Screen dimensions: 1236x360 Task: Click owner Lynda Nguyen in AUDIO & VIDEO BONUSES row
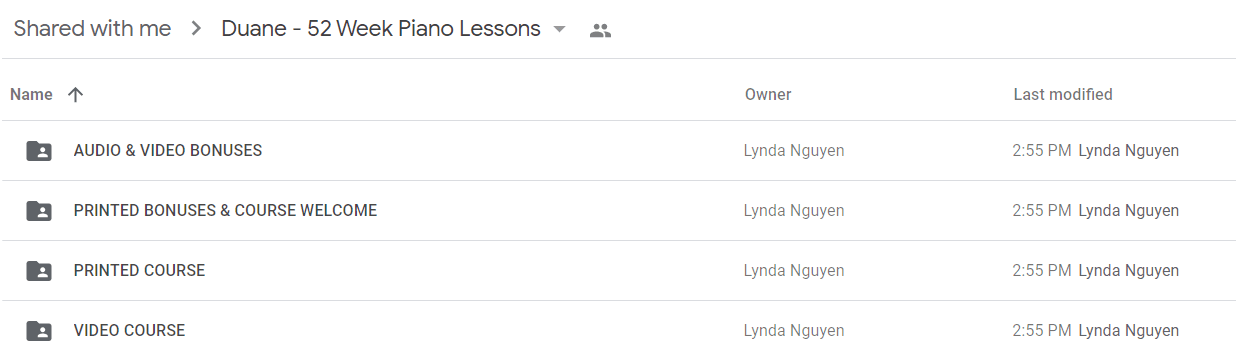[794, 151]
